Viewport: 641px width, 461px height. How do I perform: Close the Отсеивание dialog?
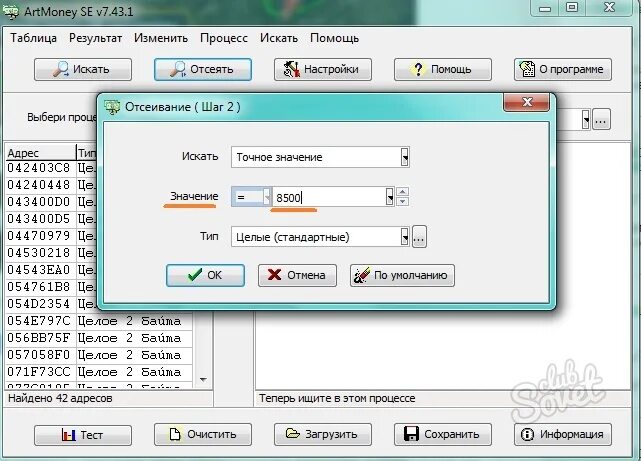526,102
